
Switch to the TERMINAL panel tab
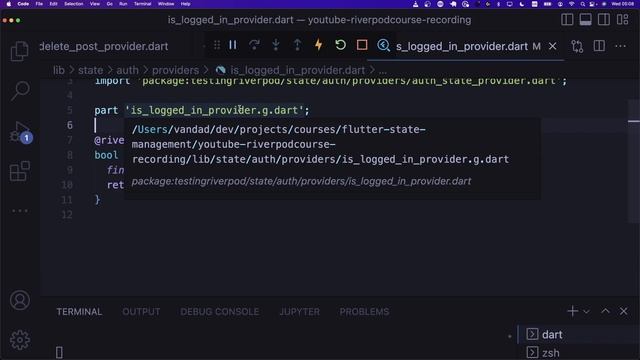pyautogui.click(x=79, y=312)
